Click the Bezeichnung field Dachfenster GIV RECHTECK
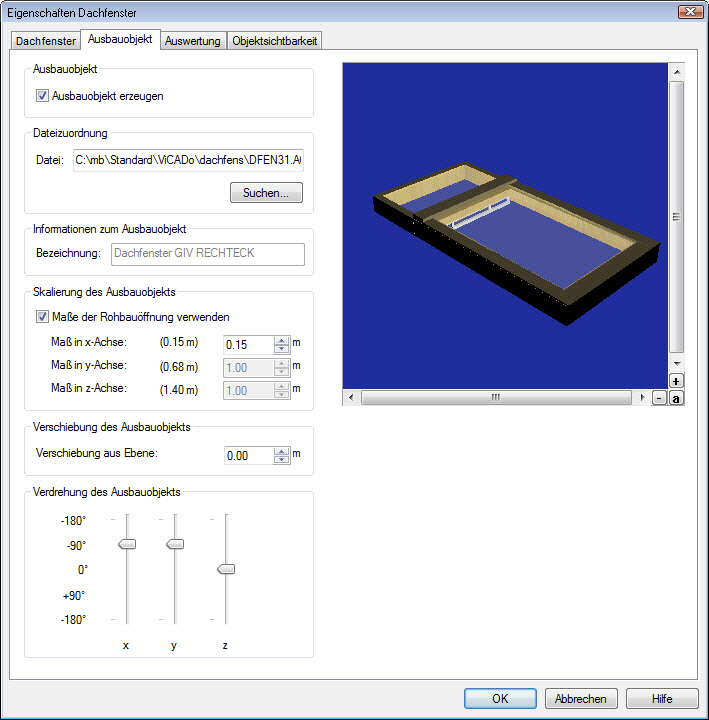 [x=208, y=254]
